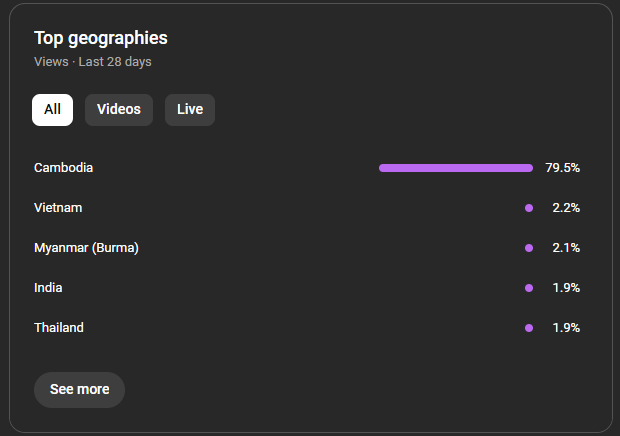Click the 79.5% value for Cambodia
The height and width of the screenshot is (436, 620).
tap(563, 168)
